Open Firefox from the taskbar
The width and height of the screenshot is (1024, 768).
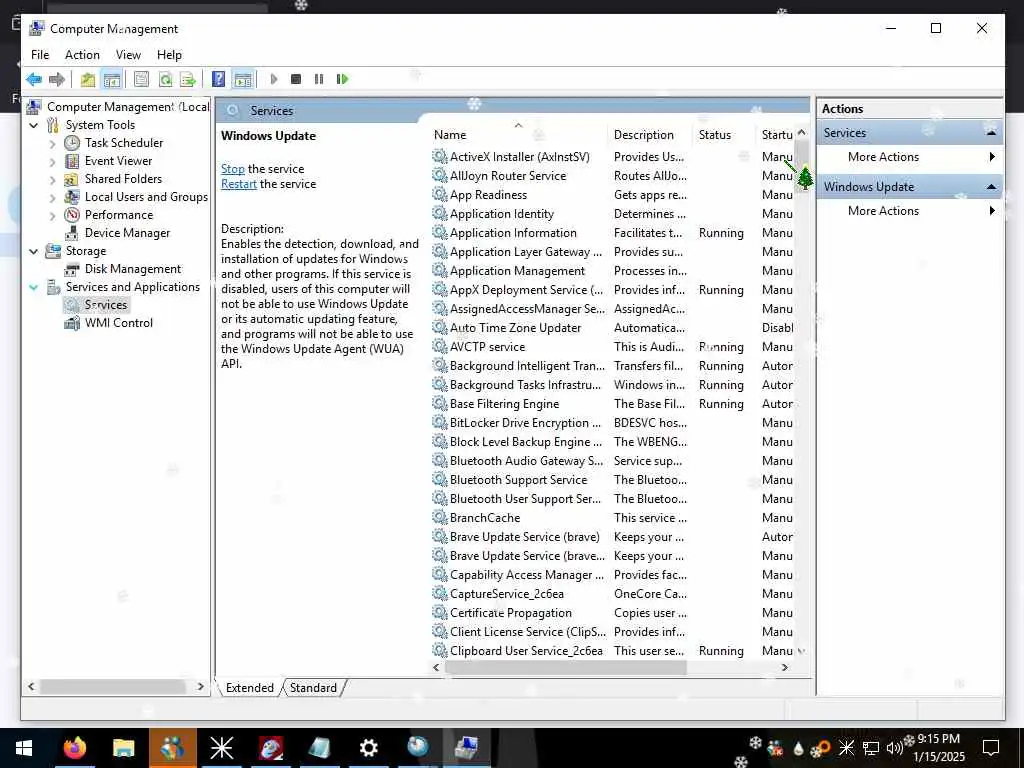coord(75,748)
